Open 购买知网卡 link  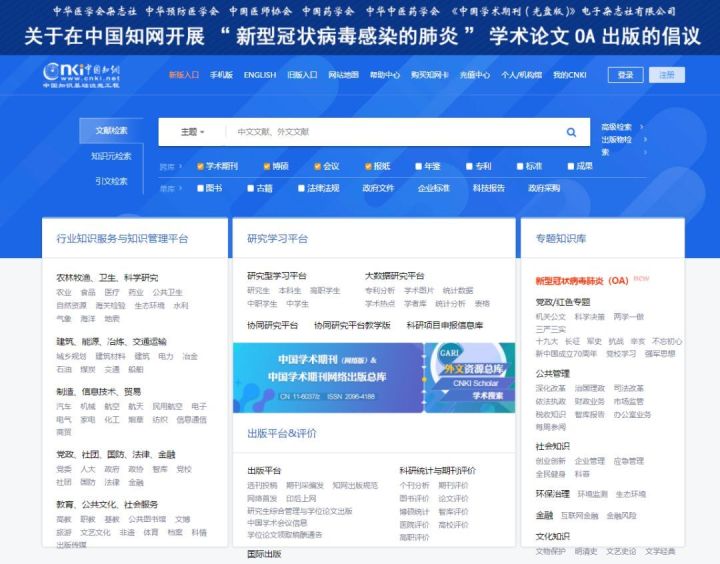point(429,75)
